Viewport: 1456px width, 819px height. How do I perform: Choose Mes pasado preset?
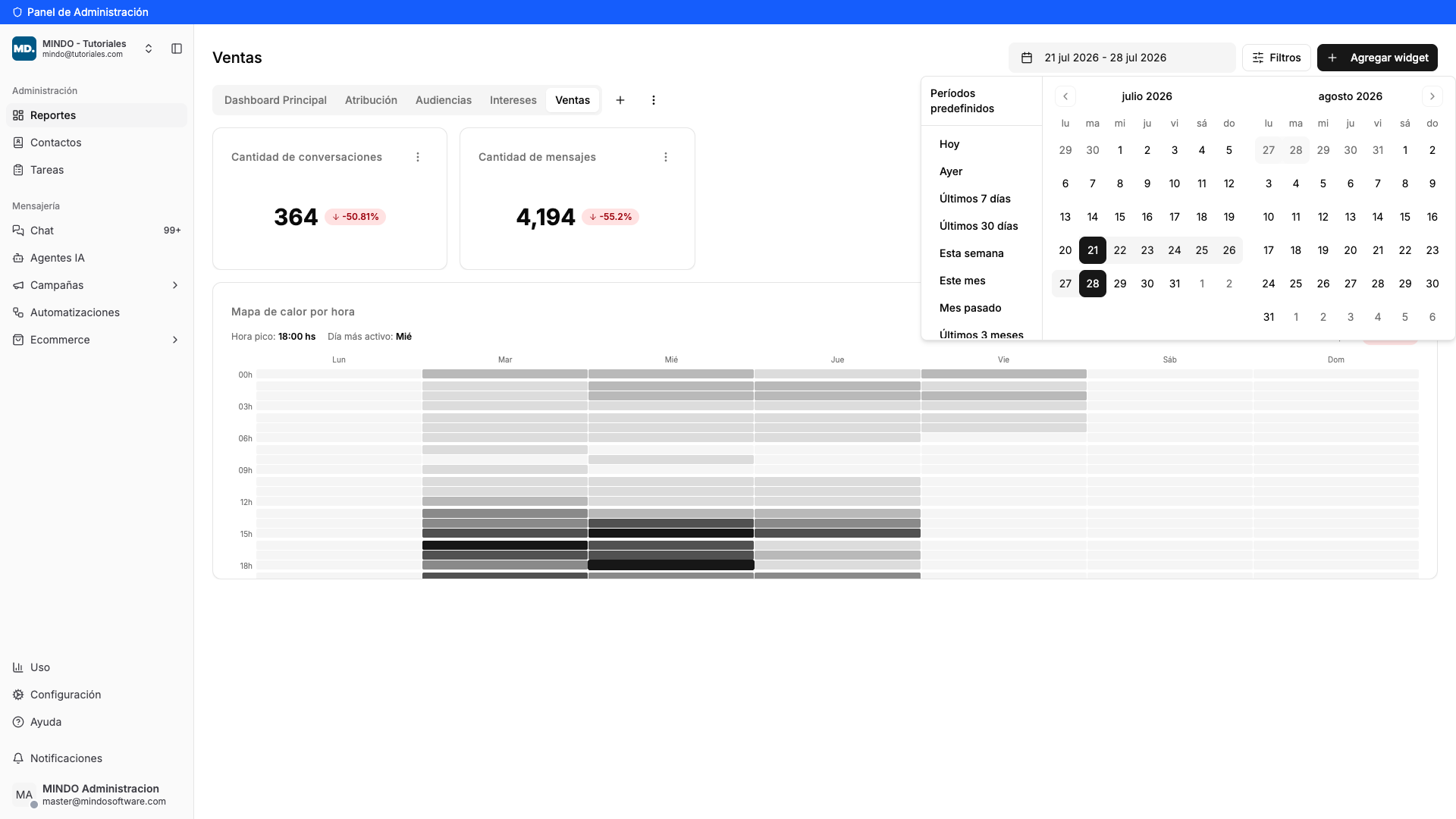(982, 308)
